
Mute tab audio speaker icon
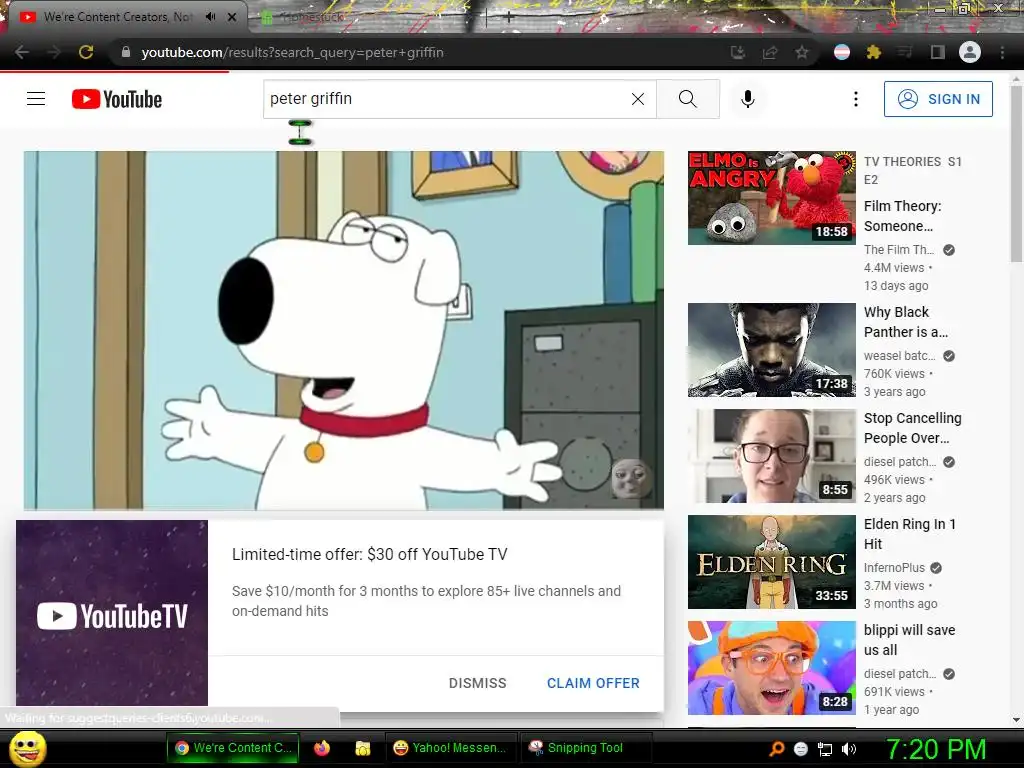tap(210, 17)
